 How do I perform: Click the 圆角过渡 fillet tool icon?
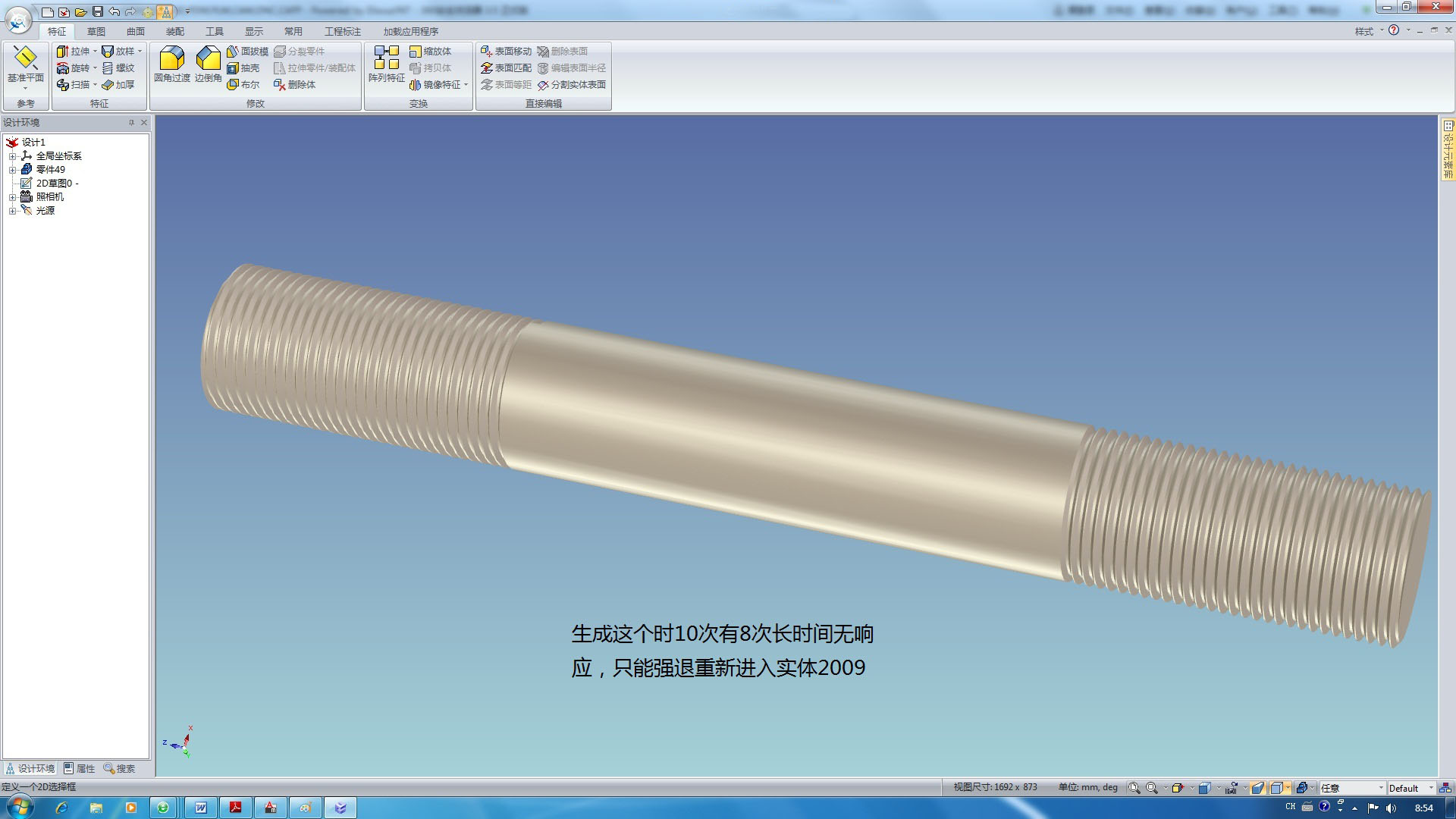point(171,58)
